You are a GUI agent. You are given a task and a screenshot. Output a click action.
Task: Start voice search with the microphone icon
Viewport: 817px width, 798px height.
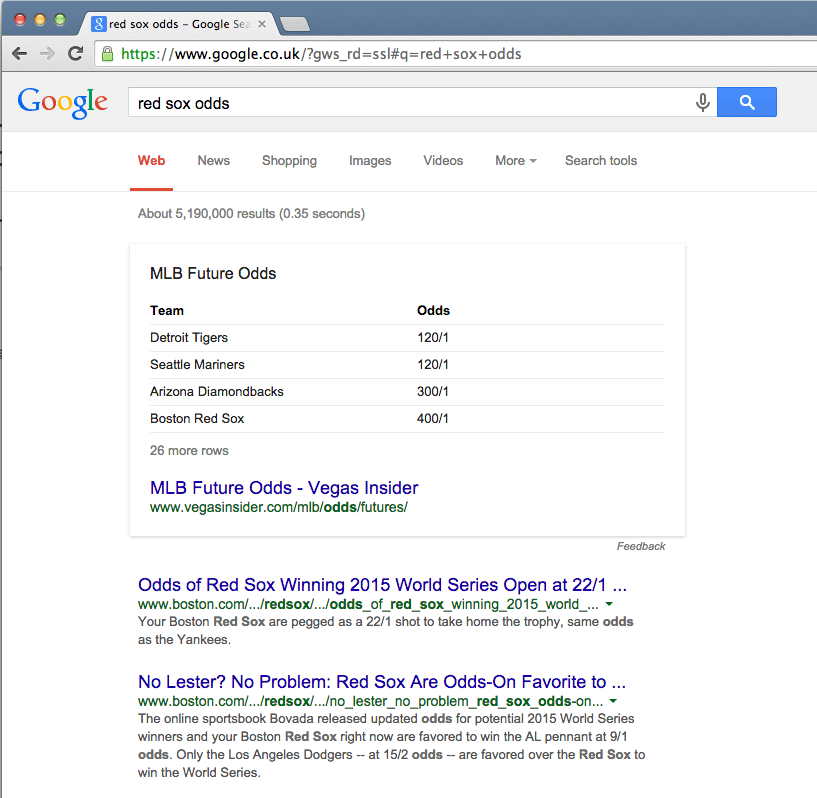coord(702,102)
